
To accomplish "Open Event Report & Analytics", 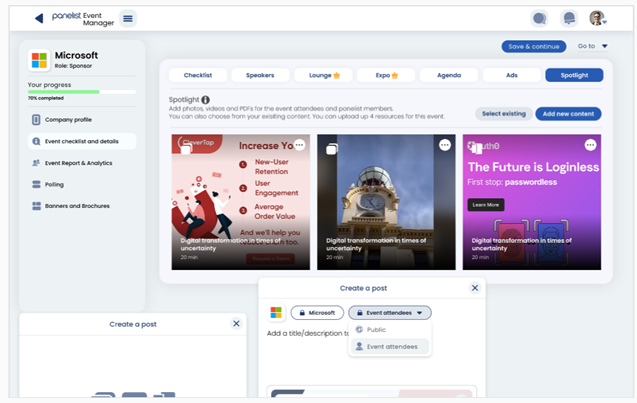I will (x=82, y=163).
